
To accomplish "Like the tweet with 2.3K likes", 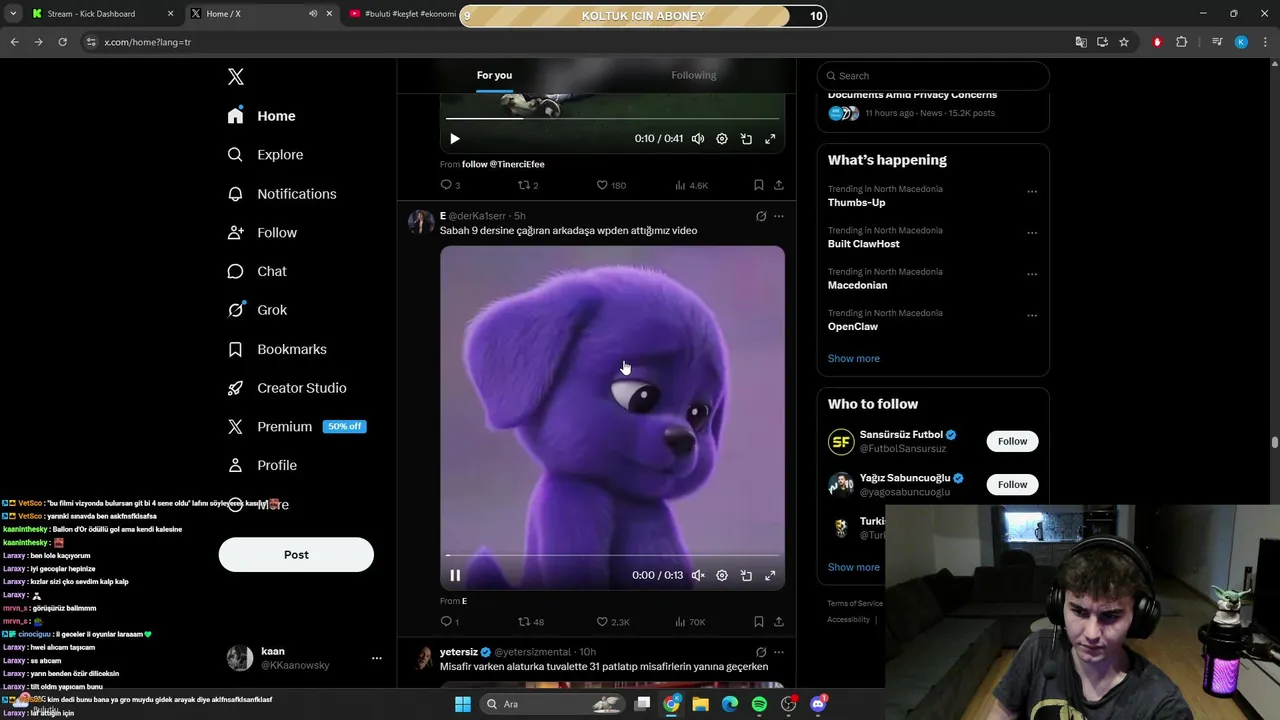I will 613,622.
